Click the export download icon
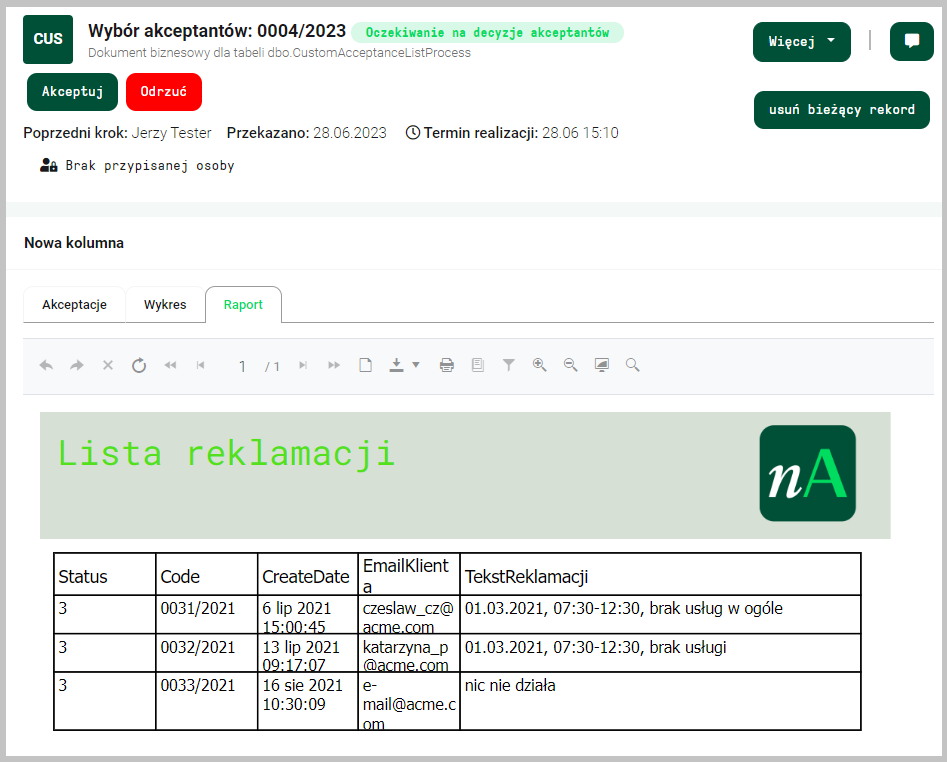Screen dimensions: 947x762 (396, 365)
